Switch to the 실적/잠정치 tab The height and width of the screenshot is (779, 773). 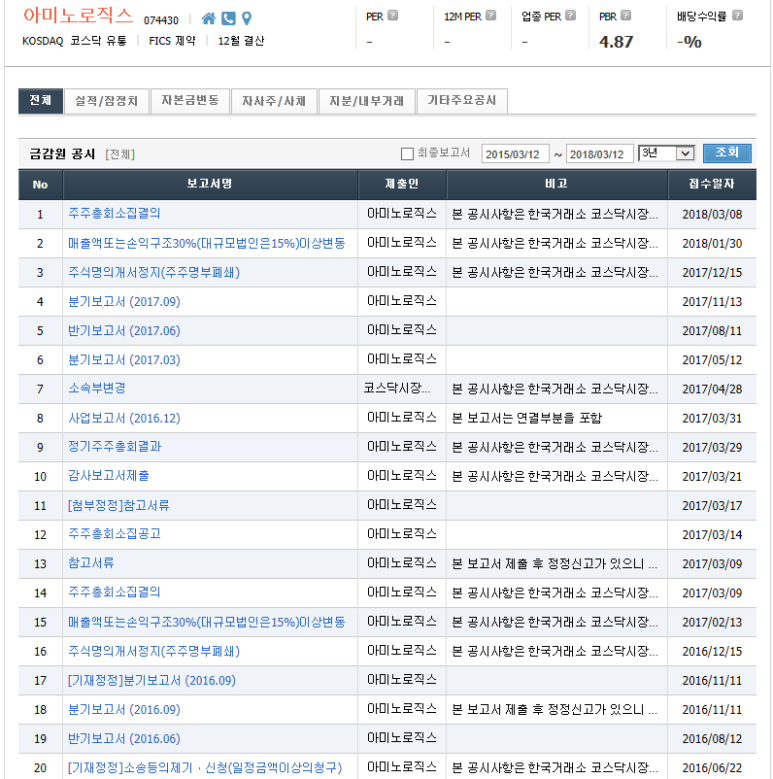pos(106,101)
